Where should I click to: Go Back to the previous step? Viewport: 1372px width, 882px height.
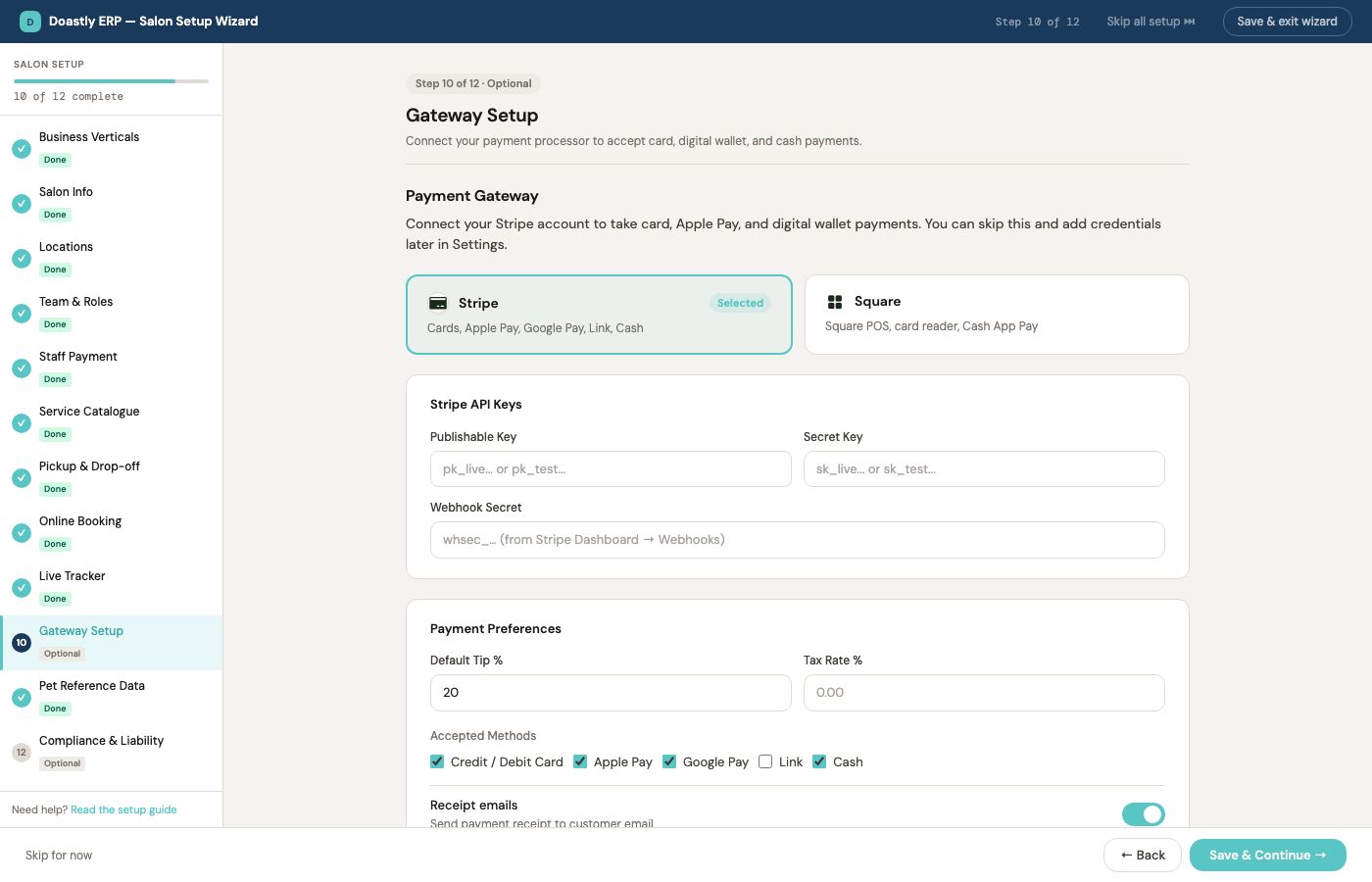pyautogui.click(x=1143, y=856)
